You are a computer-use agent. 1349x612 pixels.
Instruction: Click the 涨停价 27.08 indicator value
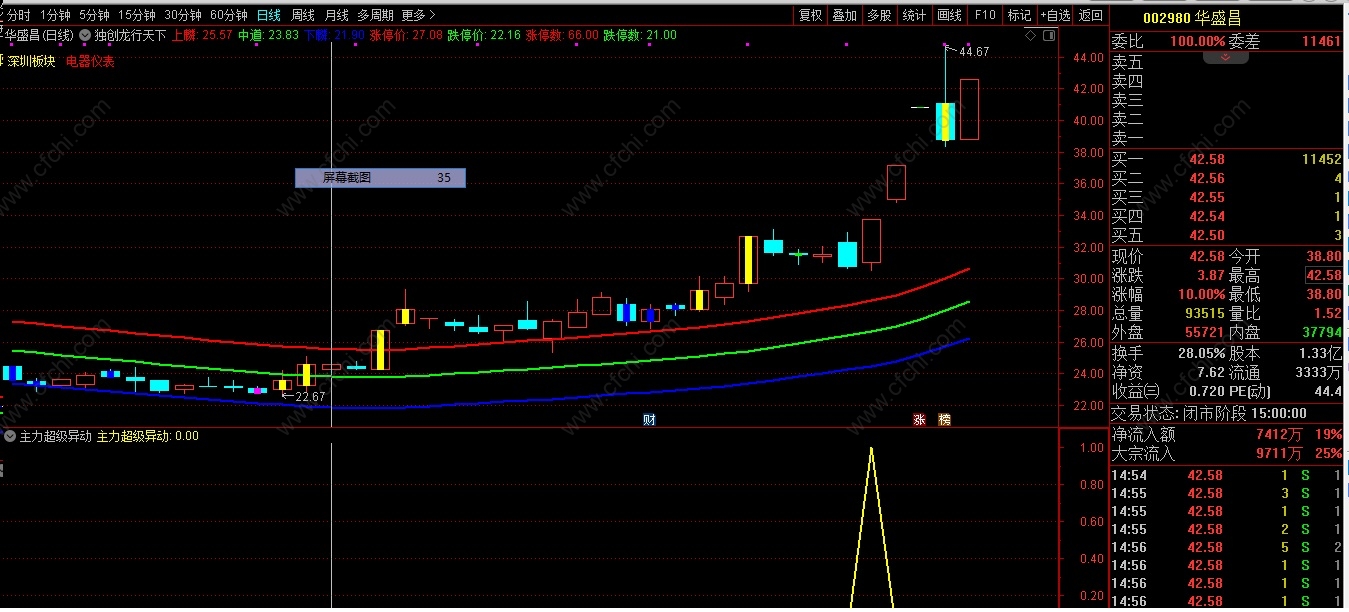click(406, 35)
